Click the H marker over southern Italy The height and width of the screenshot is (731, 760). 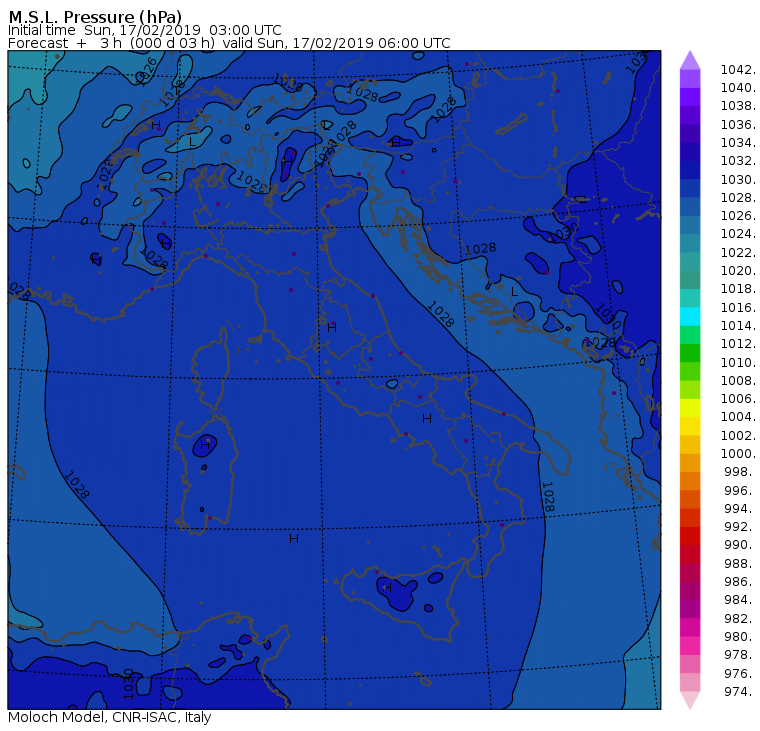pos(427,418)
